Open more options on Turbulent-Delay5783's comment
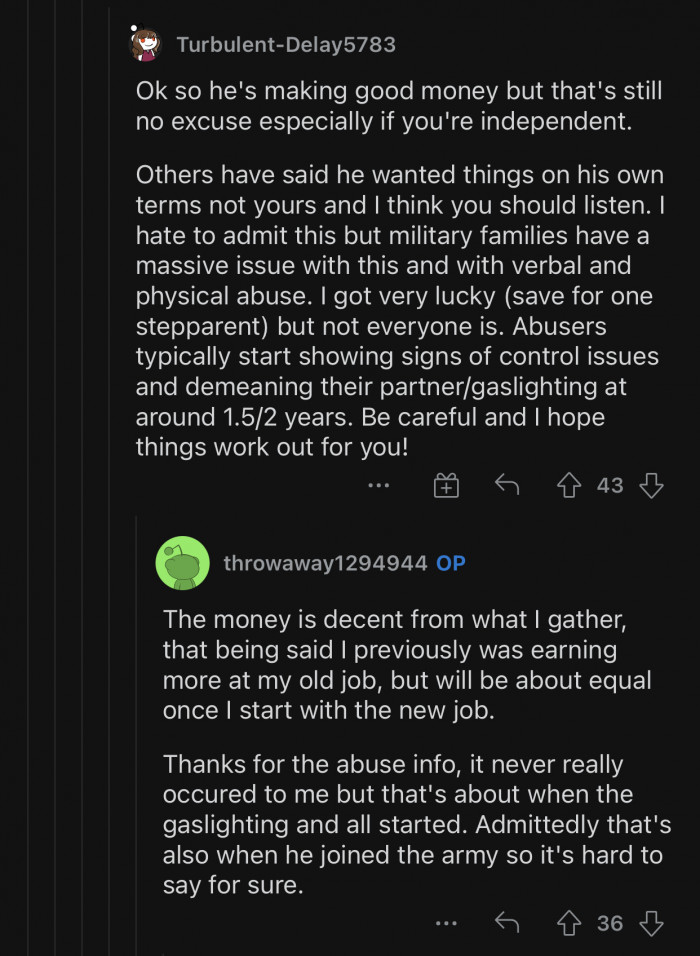The width and height of the screenshot is (700, 956). coord(378,486)
